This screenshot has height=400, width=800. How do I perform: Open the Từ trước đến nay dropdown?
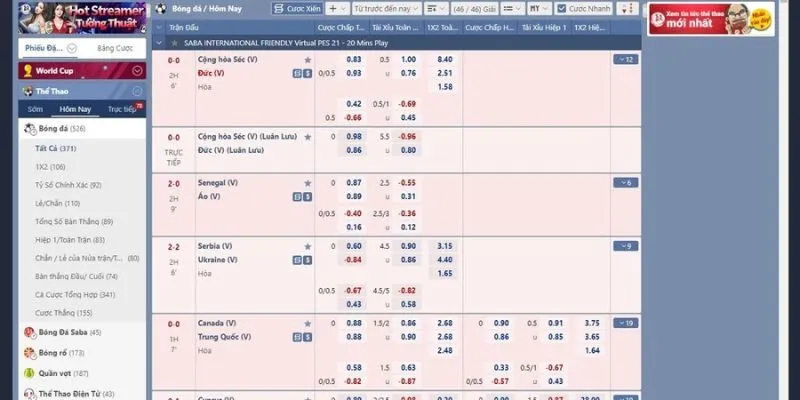385,8
